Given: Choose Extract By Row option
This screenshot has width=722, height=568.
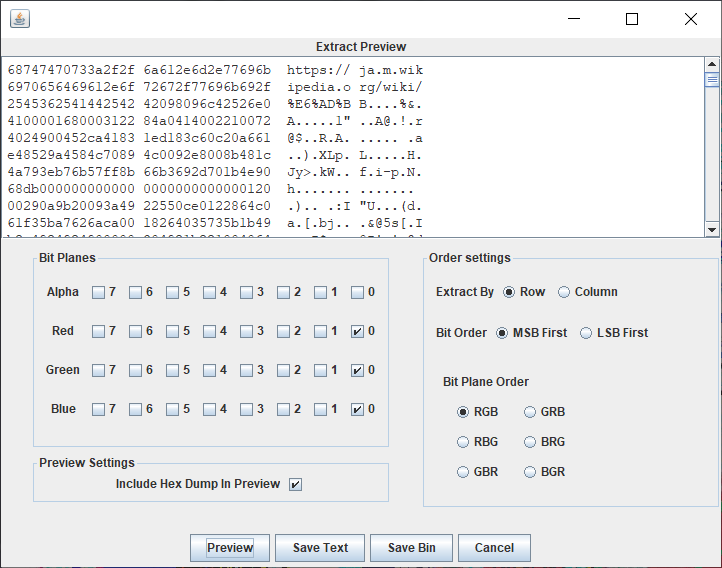Looking at the screenshot, I should pos(509,292).
